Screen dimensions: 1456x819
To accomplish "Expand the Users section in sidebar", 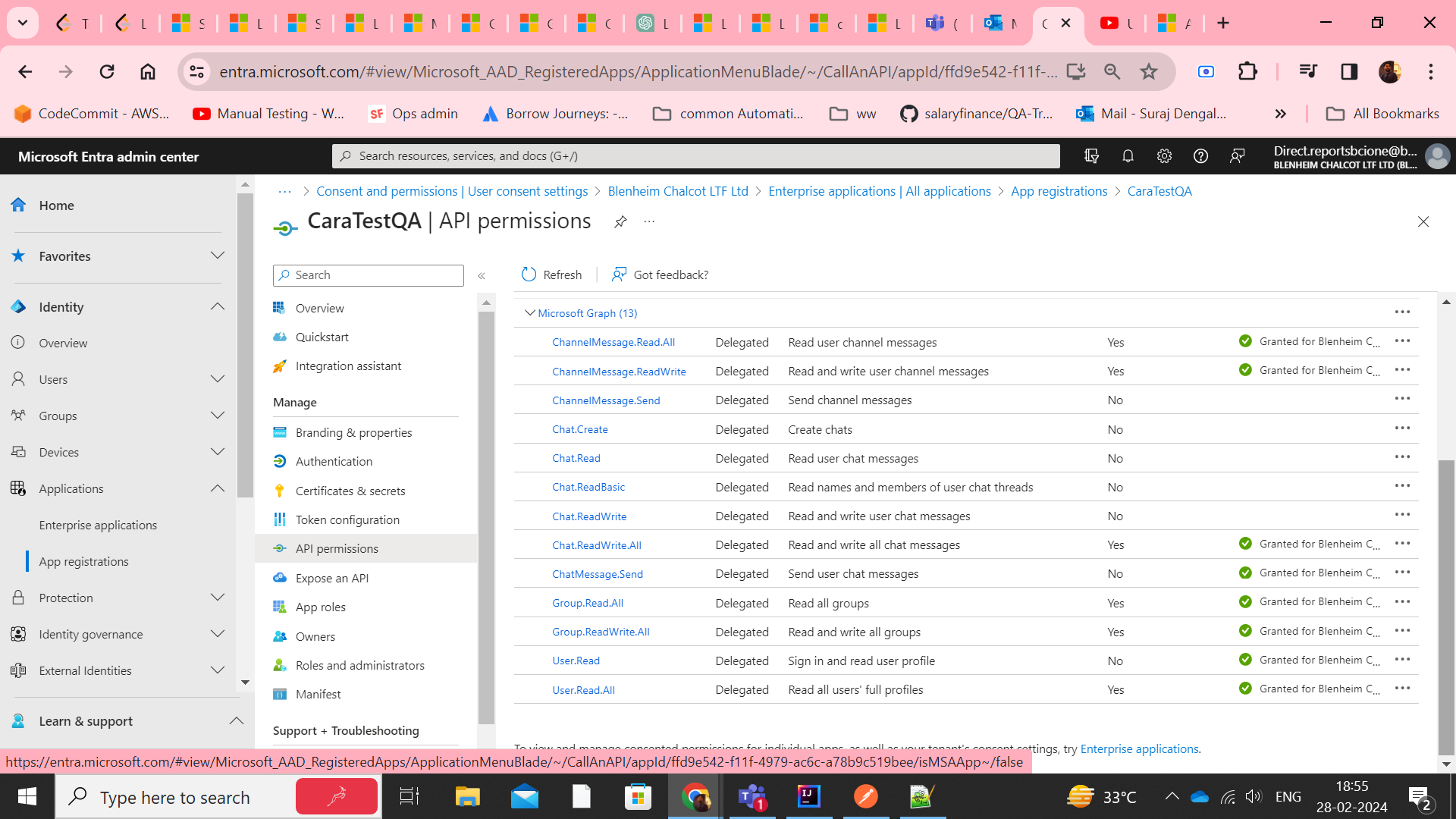I will [218, 379].
